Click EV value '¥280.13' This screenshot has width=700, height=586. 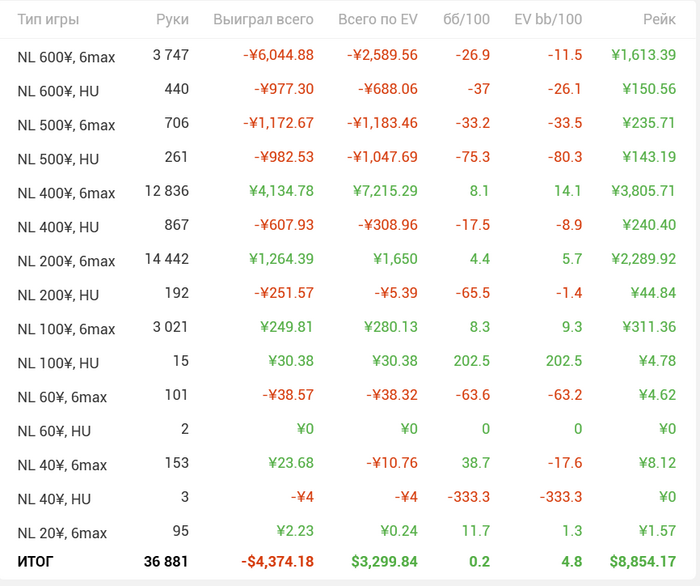[x=391, y=327]
